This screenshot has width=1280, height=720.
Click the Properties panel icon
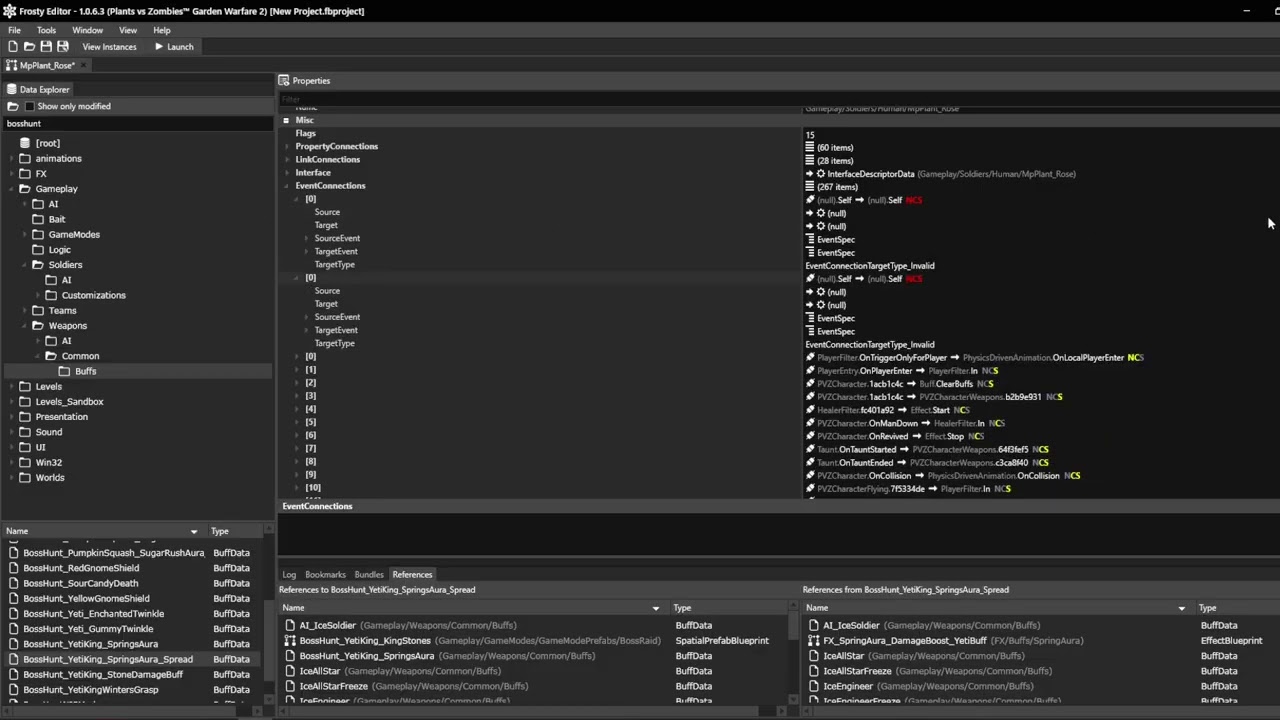pos(284,81)
